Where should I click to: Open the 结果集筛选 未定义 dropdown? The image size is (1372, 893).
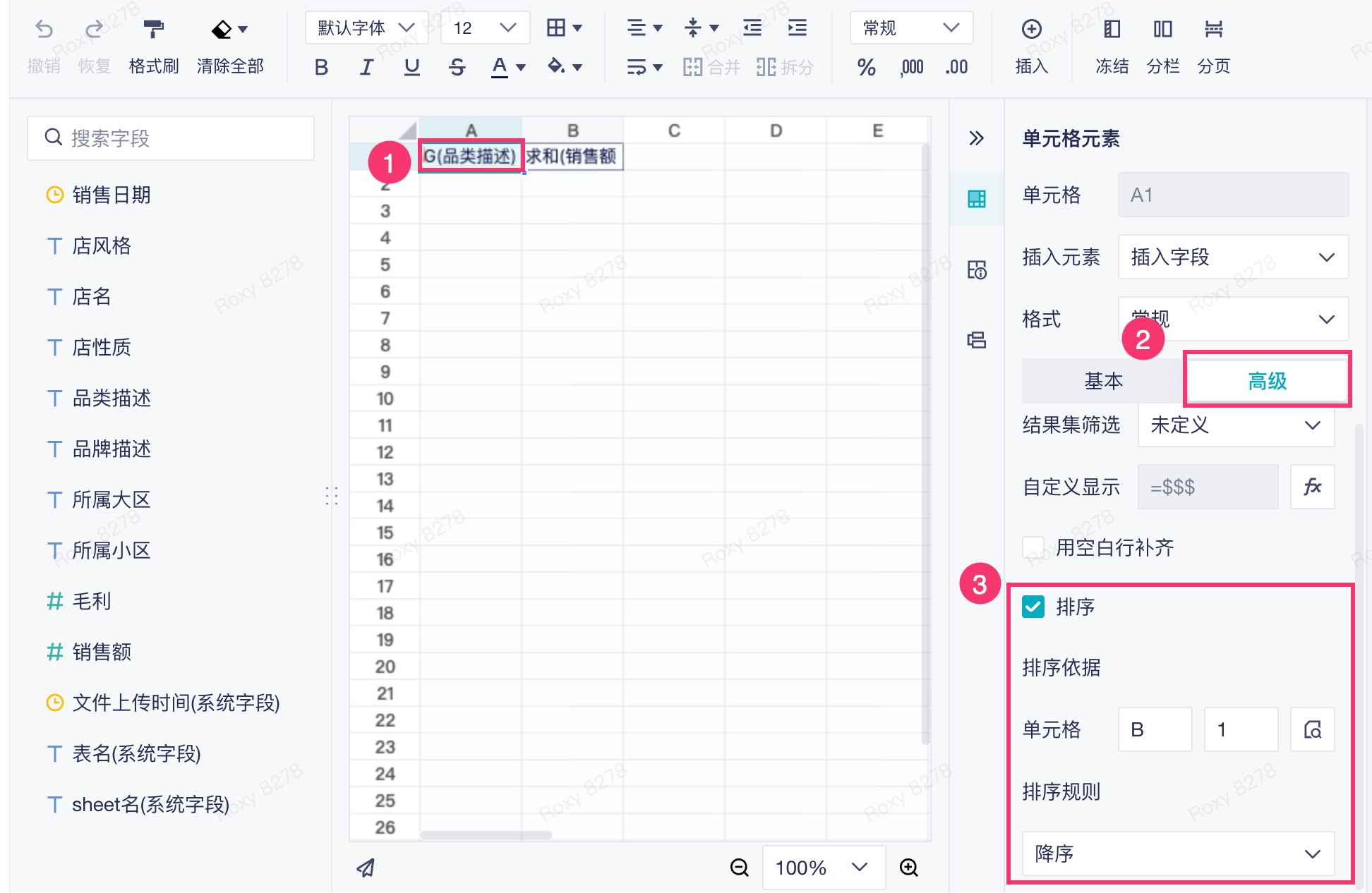point(1235,425)
